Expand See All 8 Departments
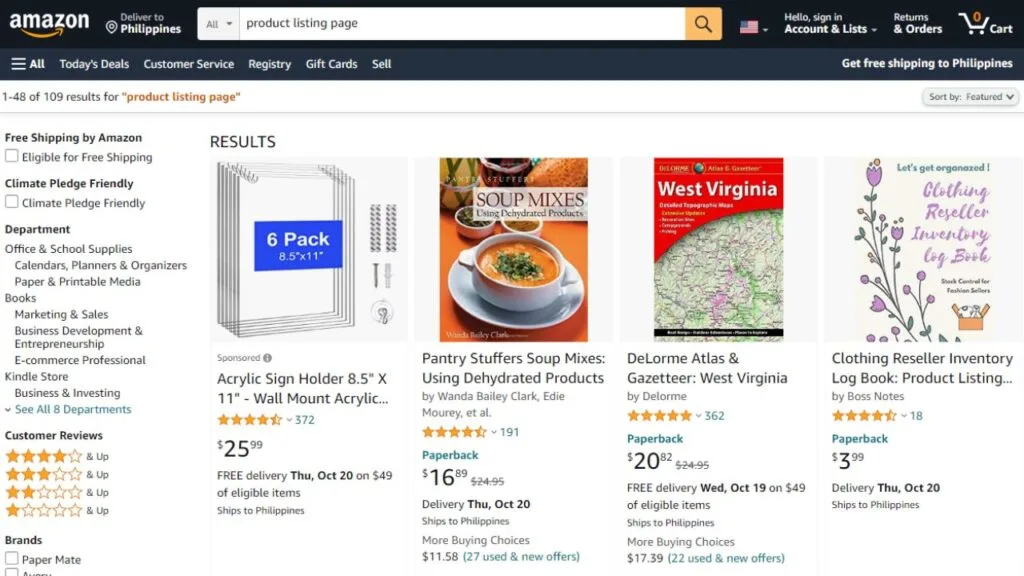Image resolution: width=1024 pixels, height=576 pixels. pos(72,409)
